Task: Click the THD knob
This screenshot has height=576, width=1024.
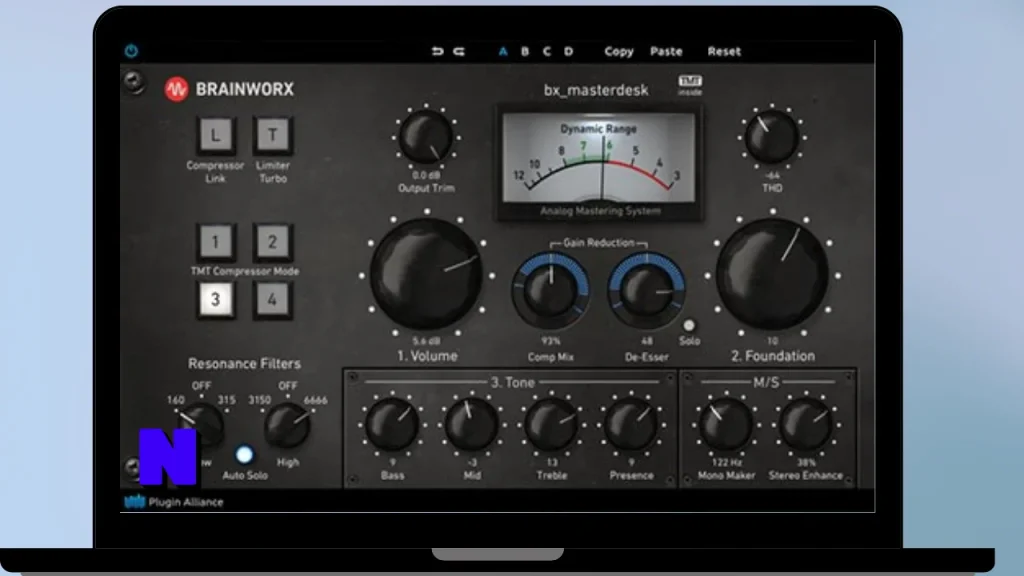Action: point(772,137)
